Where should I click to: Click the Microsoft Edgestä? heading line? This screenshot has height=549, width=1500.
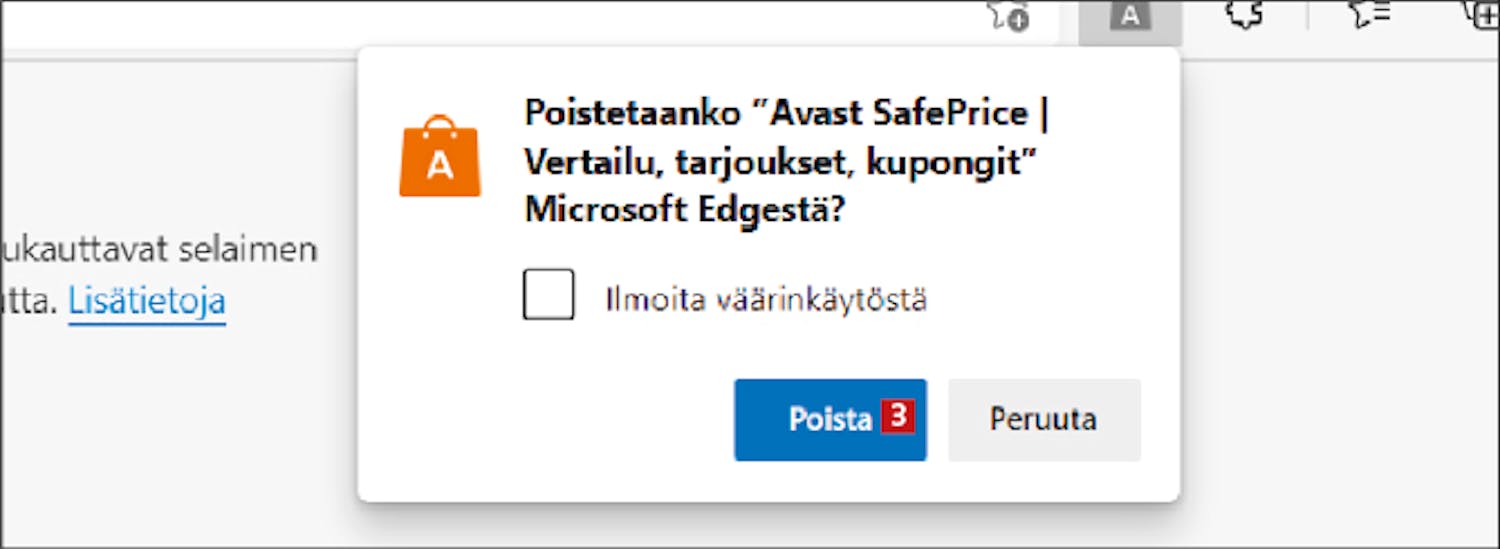684,209
